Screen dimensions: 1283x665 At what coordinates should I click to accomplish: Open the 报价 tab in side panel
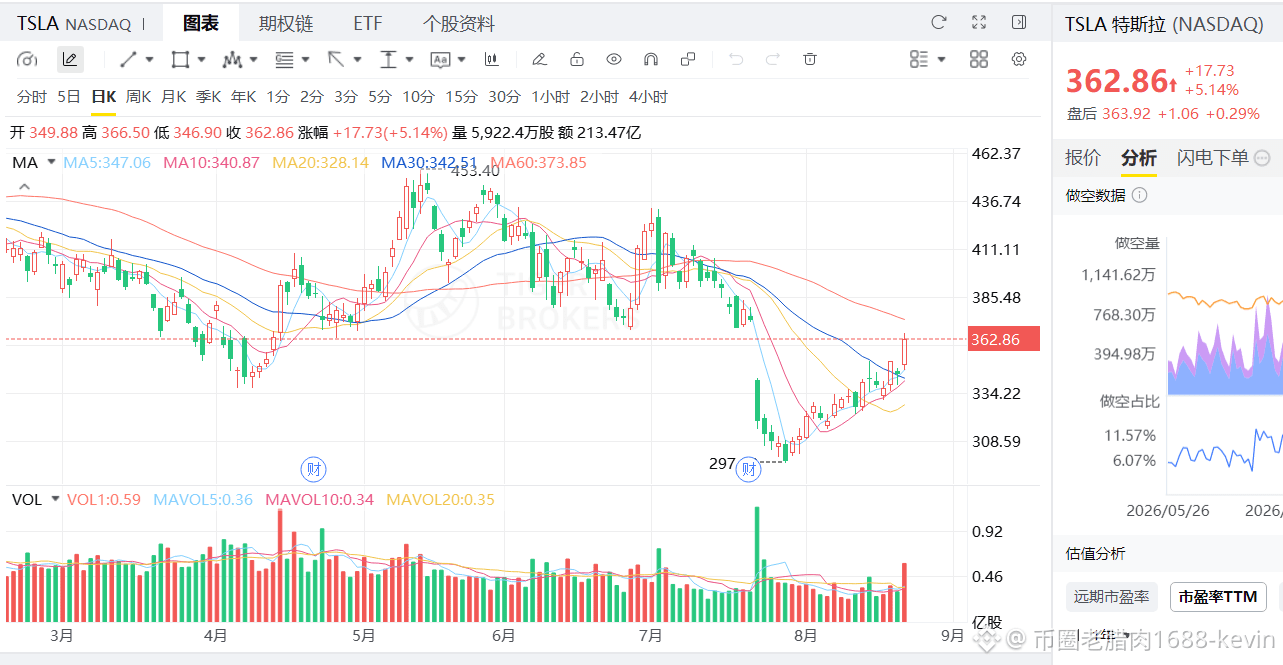click(1083, 158)
